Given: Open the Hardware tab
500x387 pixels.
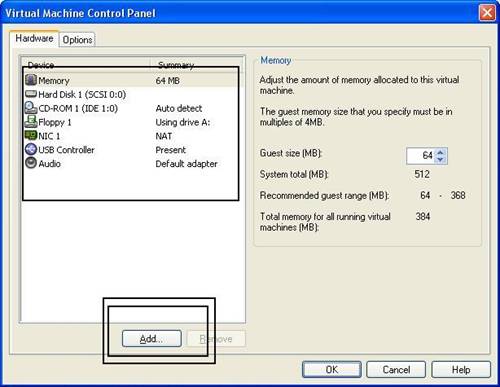Looking at the screenshot, I should coord(34,39).
